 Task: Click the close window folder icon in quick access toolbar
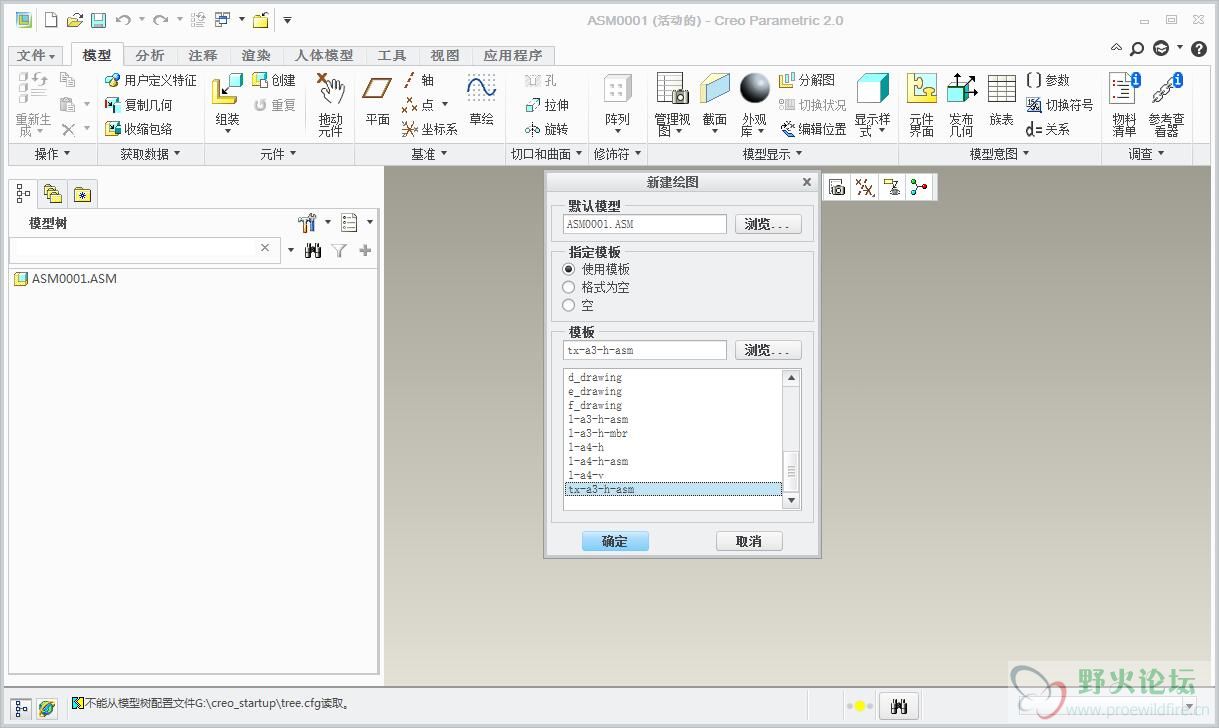click(x=260, y=20)
